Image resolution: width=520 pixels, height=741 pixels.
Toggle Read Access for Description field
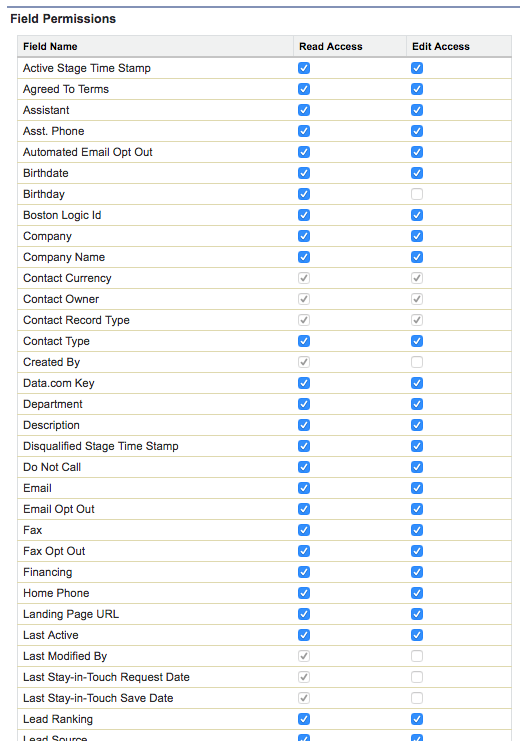coord(304,425)
